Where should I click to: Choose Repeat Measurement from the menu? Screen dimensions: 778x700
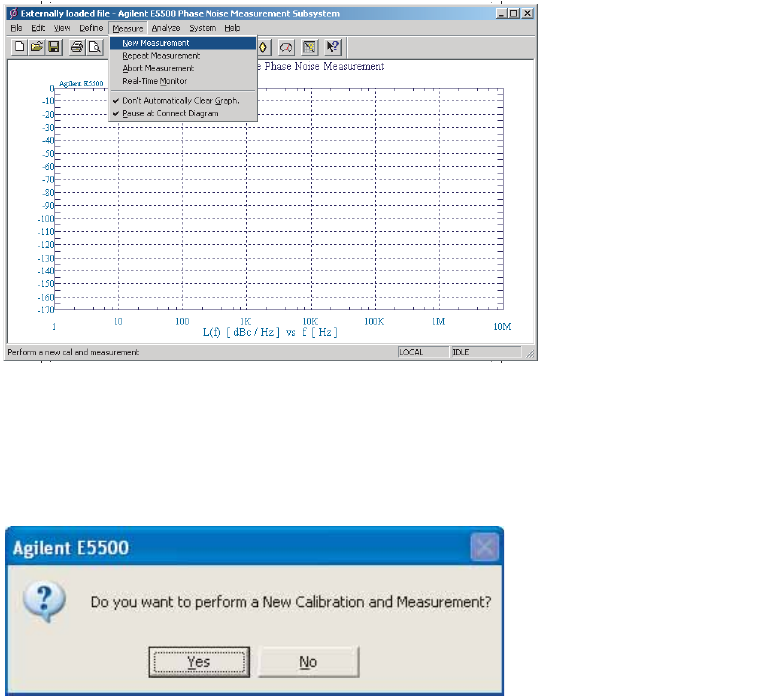click(x=183, y=56)
